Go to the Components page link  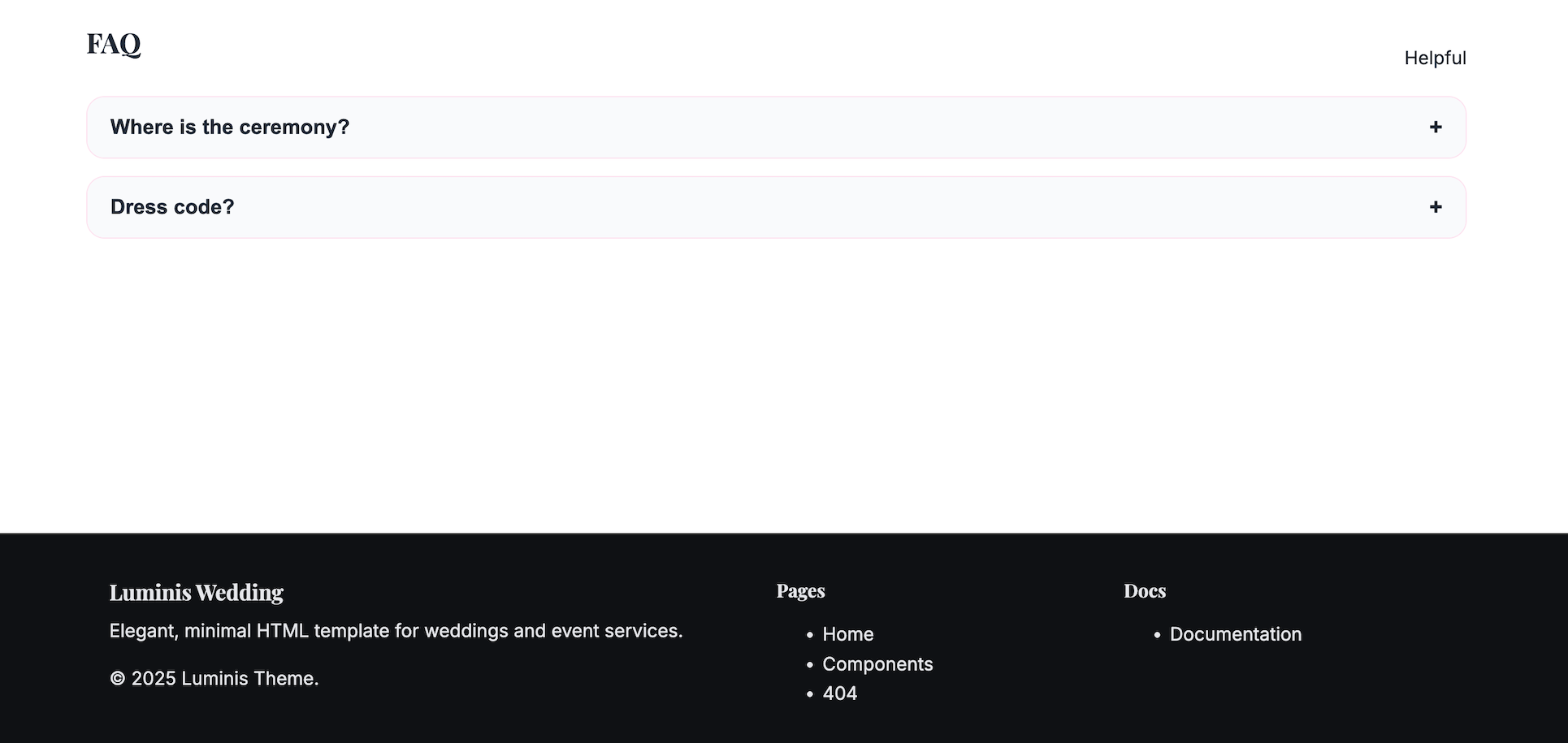pyautogui.click(x=877, y=664)
